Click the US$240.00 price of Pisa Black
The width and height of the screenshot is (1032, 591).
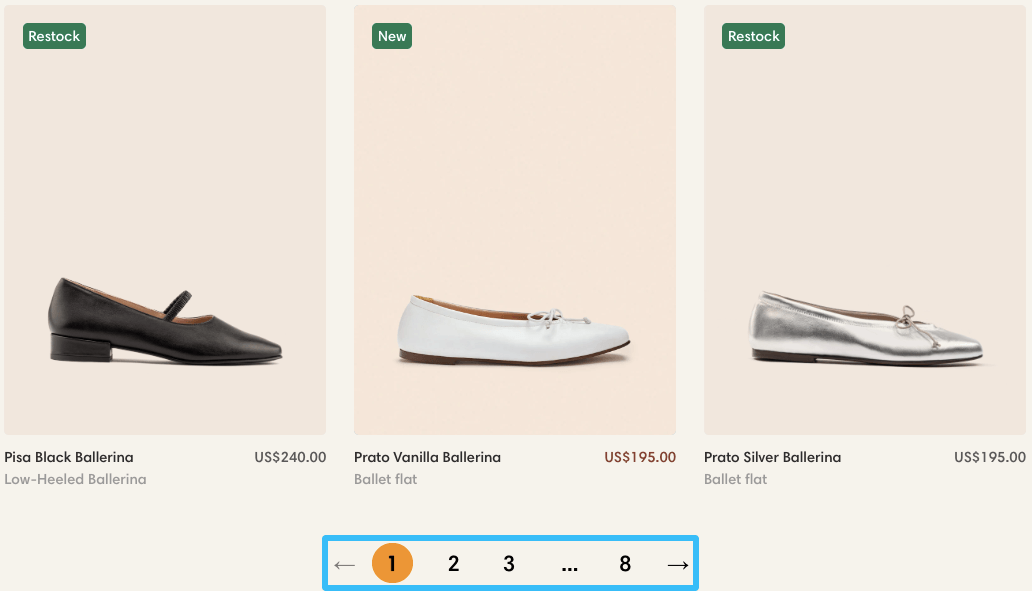click(x=290, y=457)
